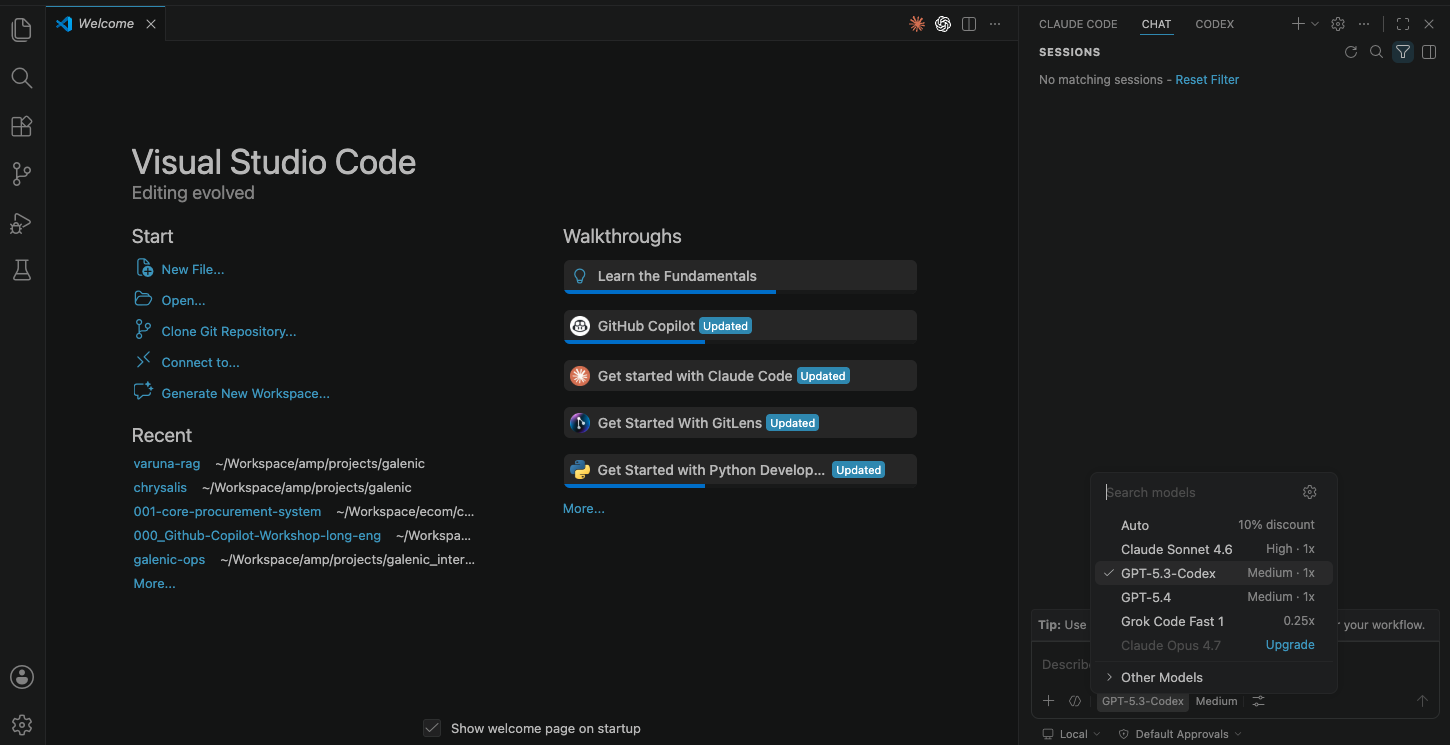This screenshot has width=1450, height=745.
Task: Click Clone Git Repository link
Action: 229,331
